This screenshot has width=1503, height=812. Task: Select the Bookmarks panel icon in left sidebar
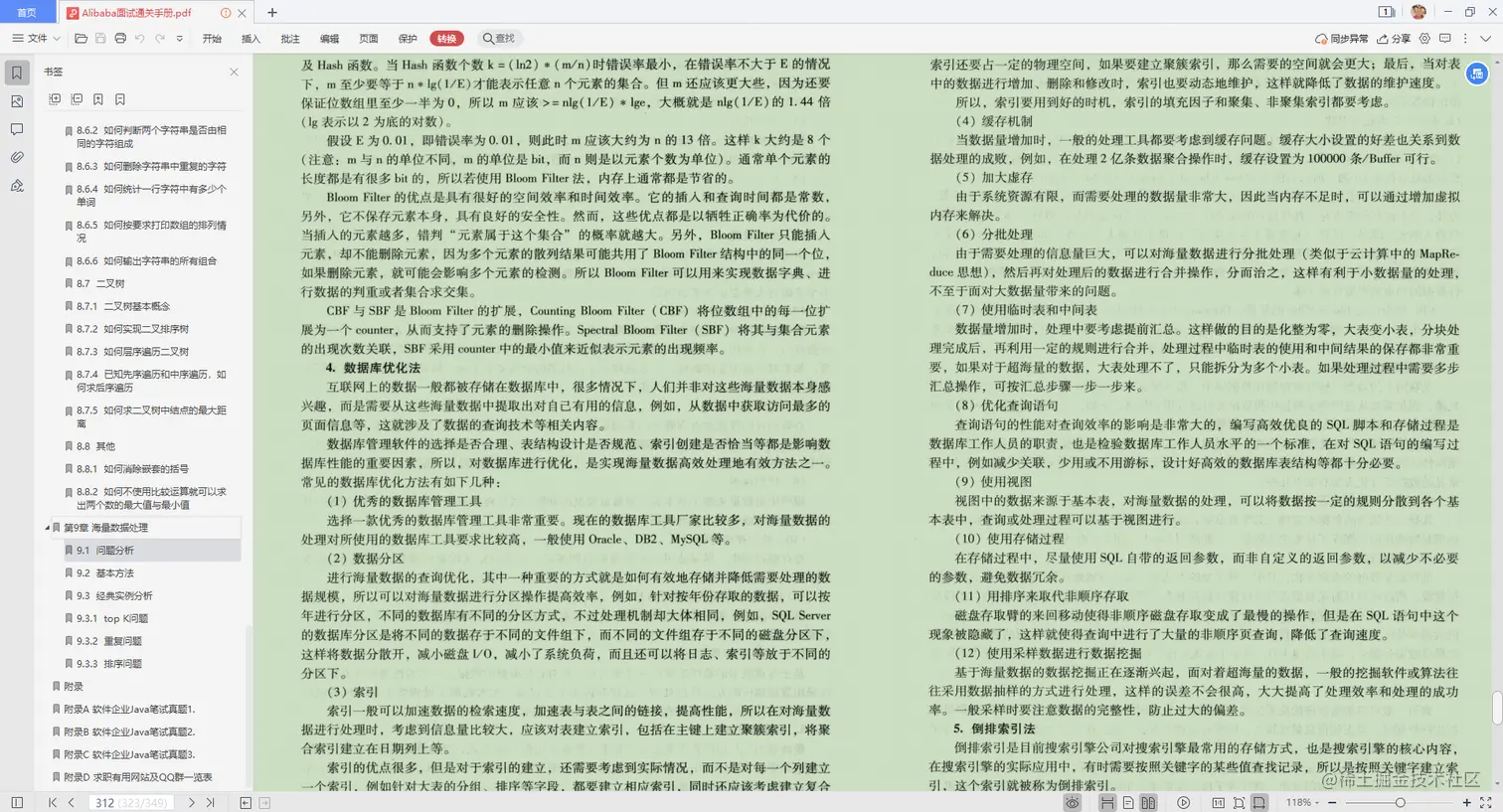(x=17, y=71)
